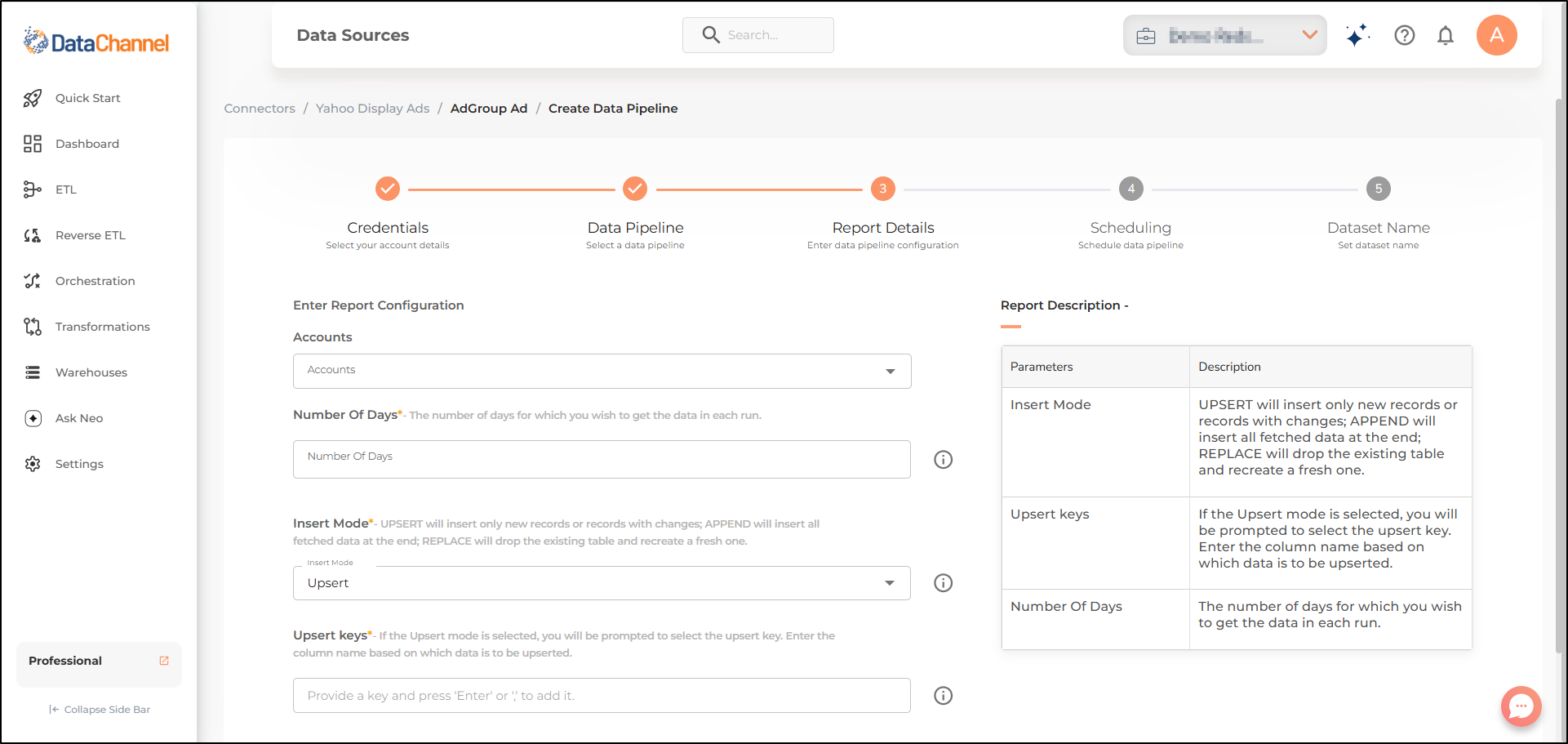Image resolution: width=1568 pixels, height=744 pixels.
Task: Click Collapse Side Bar
Action: pyautogui.click(x=100, y=710)
